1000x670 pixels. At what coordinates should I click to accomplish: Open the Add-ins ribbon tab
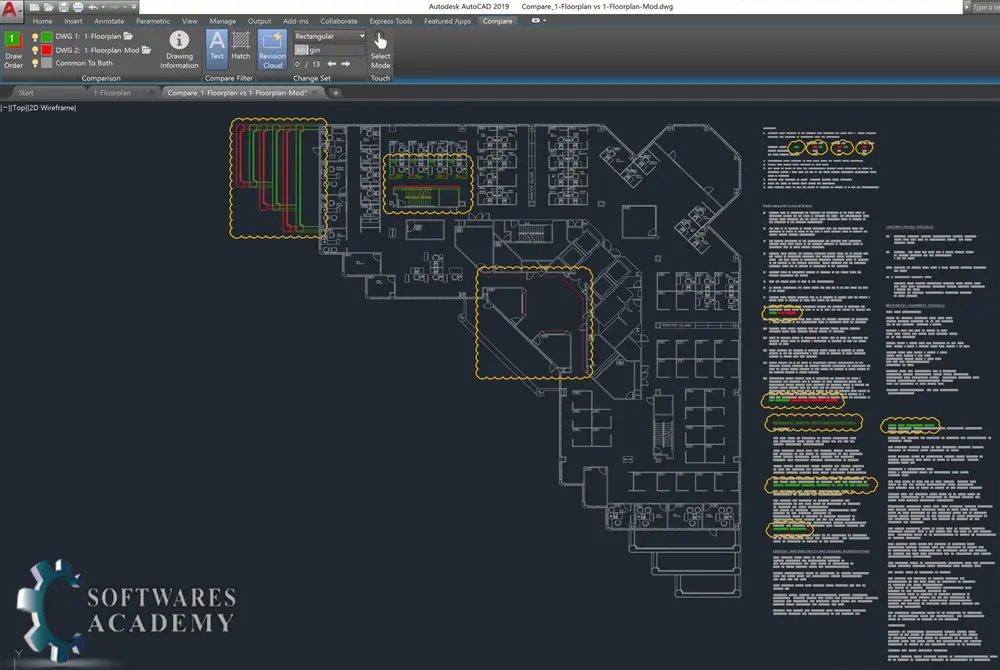point(295,21)
